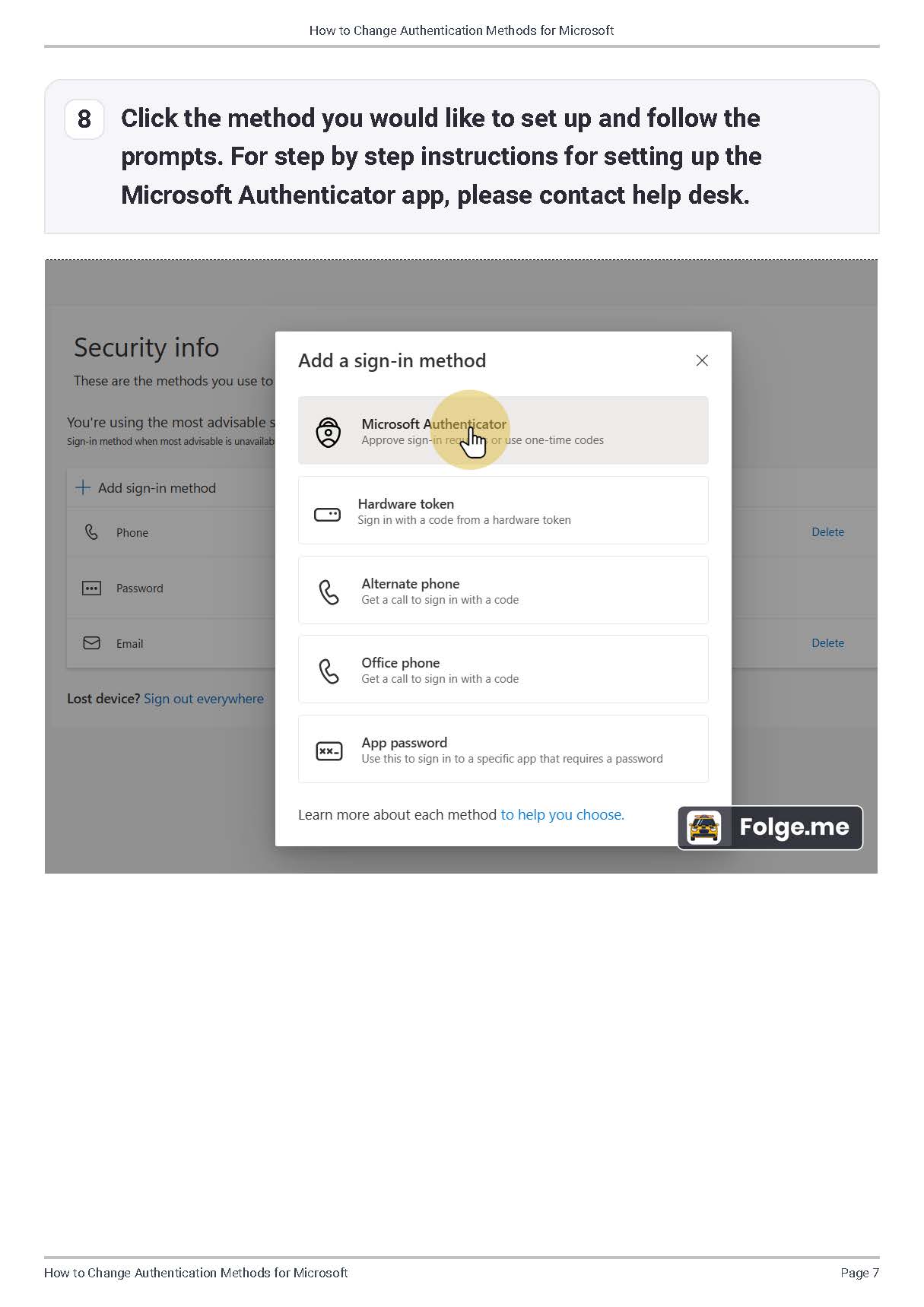Click the Hardware token device icon

[x=328, y=515]
